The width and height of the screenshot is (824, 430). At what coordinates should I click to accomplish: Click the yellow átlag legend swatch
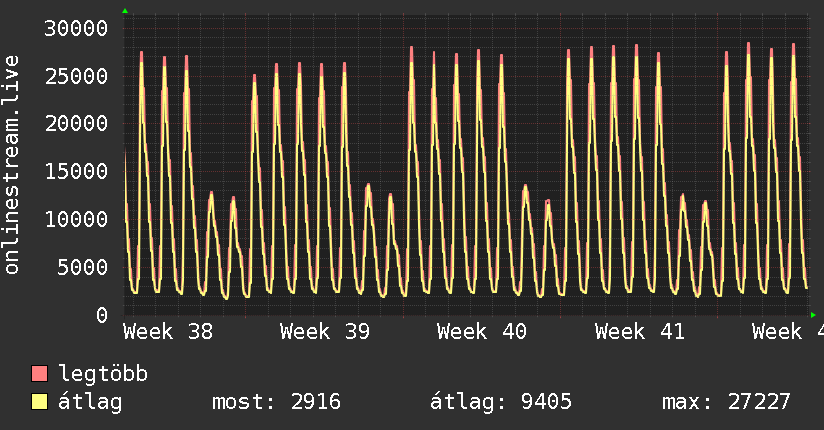tap(39, 401)
